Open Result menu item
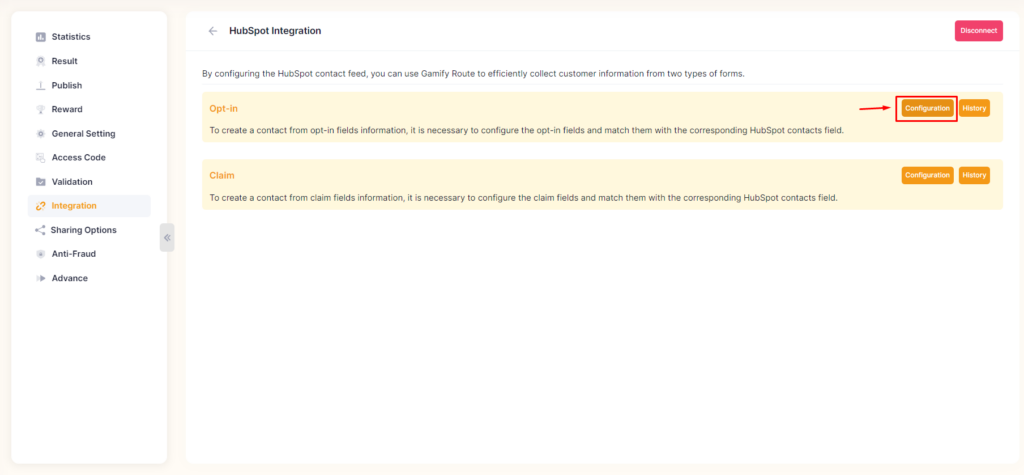Image resolution: width=1024 pixels, height=475 pixels. click(89, 61)
